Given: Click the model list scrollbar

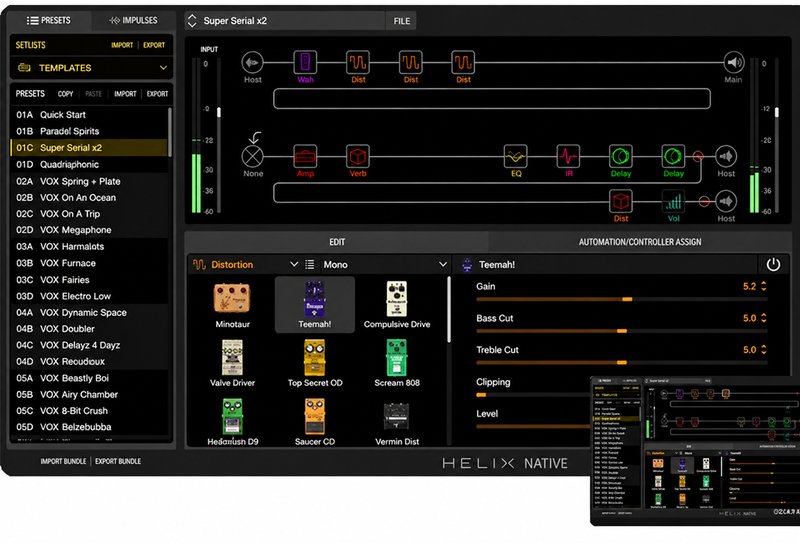Looking at the screenshot, I should point(449,309).
